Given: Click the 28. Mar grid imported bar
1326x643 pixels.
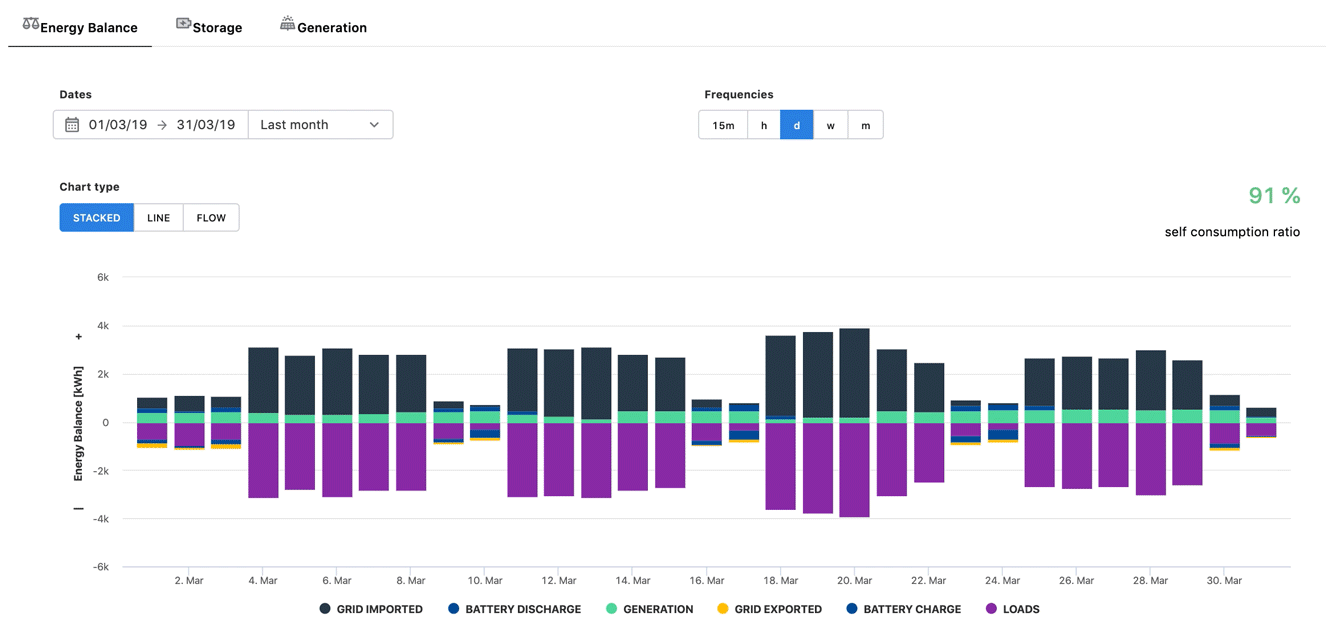Looking at the screenshot, I should [1150, 380].
